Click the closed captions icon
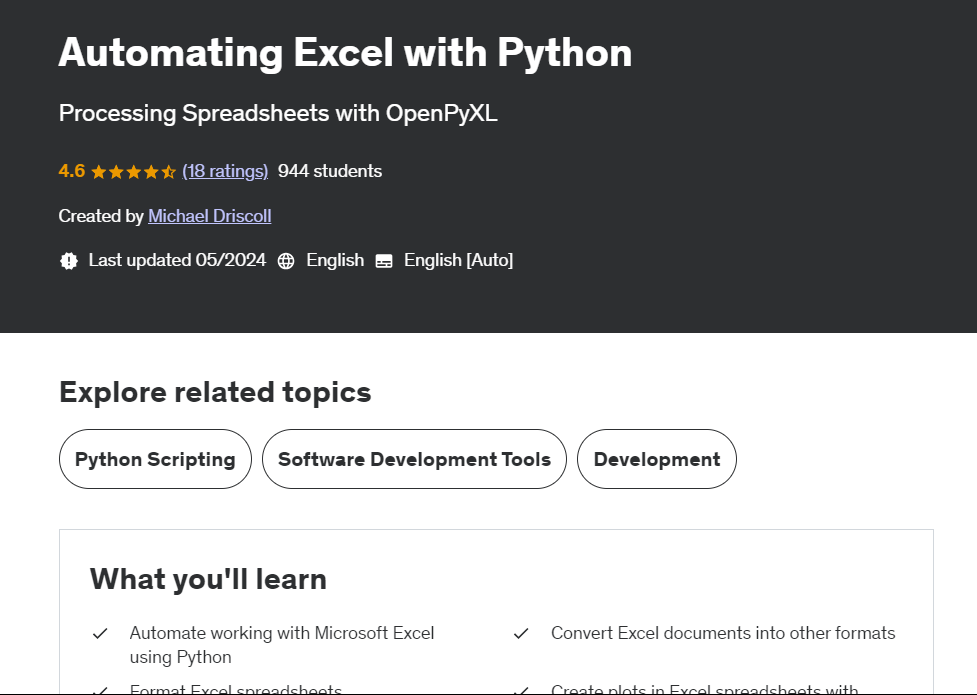Image resolution: width=977 pixels, height=695 pixels. pyautogui.click(x=384, y=261)
